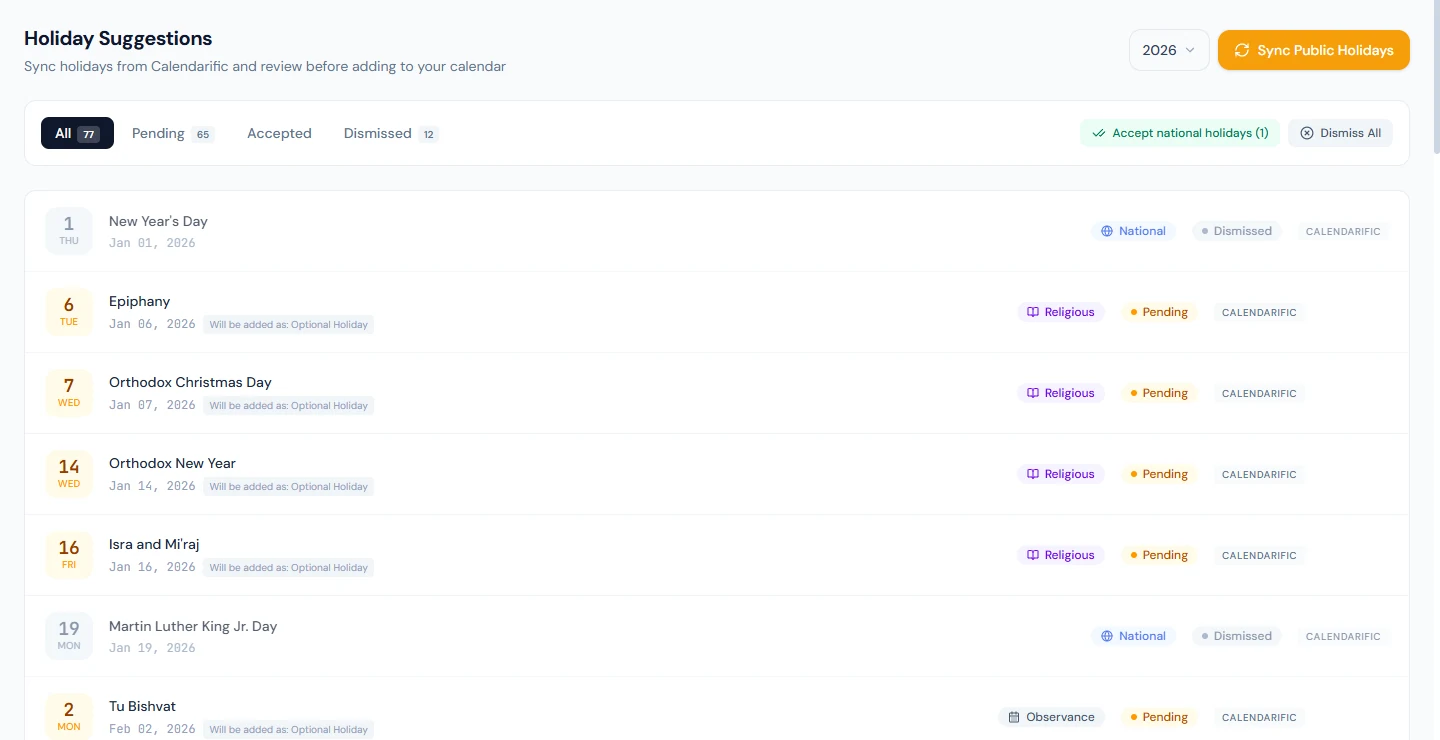Click Martin Luther King Jr. Day name
Screen dimensions: 1440x740
click(x=193, y=626)
